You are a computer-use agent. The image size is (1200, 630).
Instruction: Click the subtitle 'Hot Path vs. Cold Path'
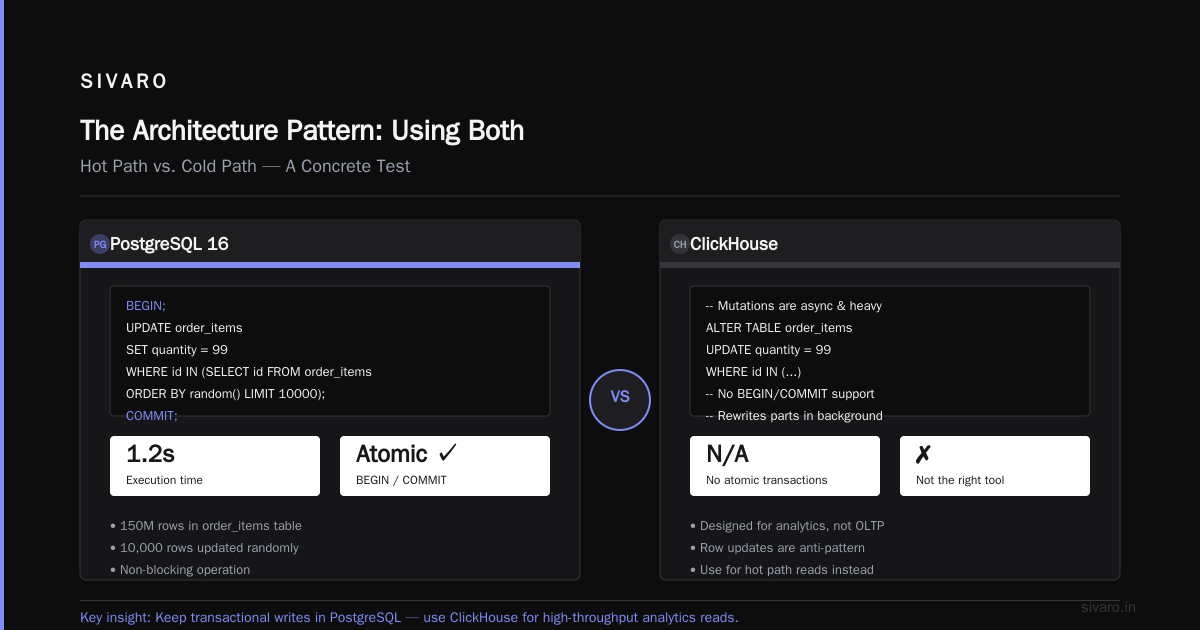[168, 166]
